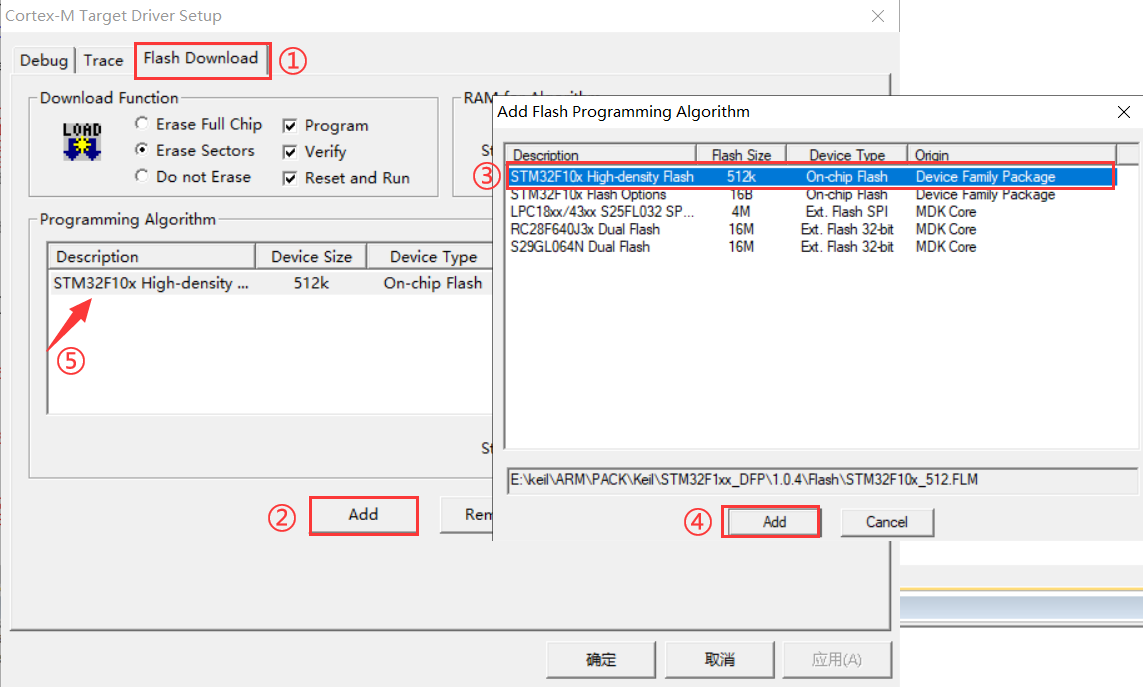This screenshot has width=1143, height=687.
Task: Click Add under Programming Algorithm
Action: click(x=363, y=515)
